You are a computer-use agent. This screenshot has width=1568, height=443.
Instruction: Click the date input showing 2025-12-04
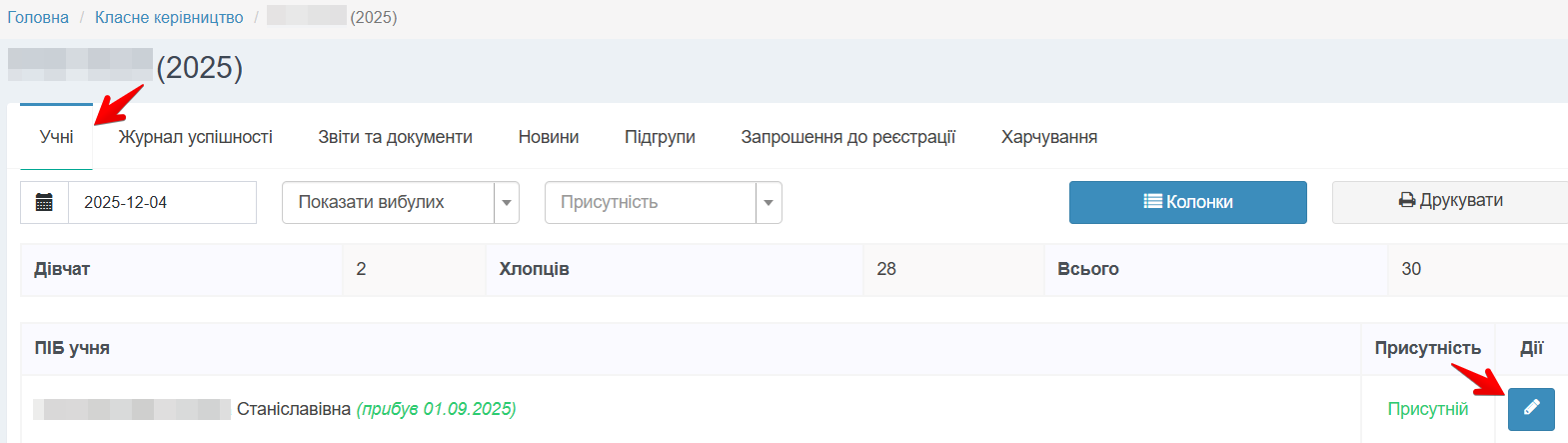click(161, 202)
